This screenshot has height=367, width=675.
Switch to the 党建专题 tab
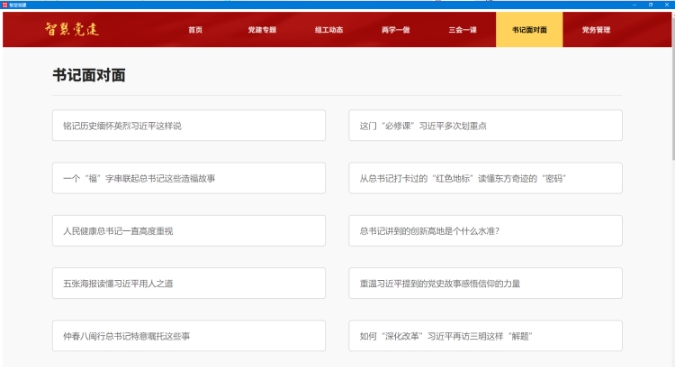pyautogui.click(x=262, y=30)
